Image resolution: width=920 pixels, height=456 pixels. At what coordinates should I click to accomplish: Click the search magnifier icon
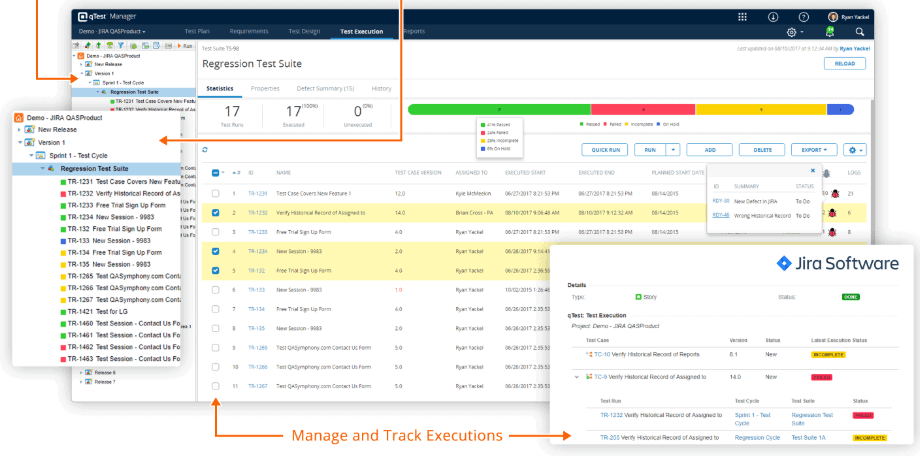pyautogui.click(x=860, y=32)
